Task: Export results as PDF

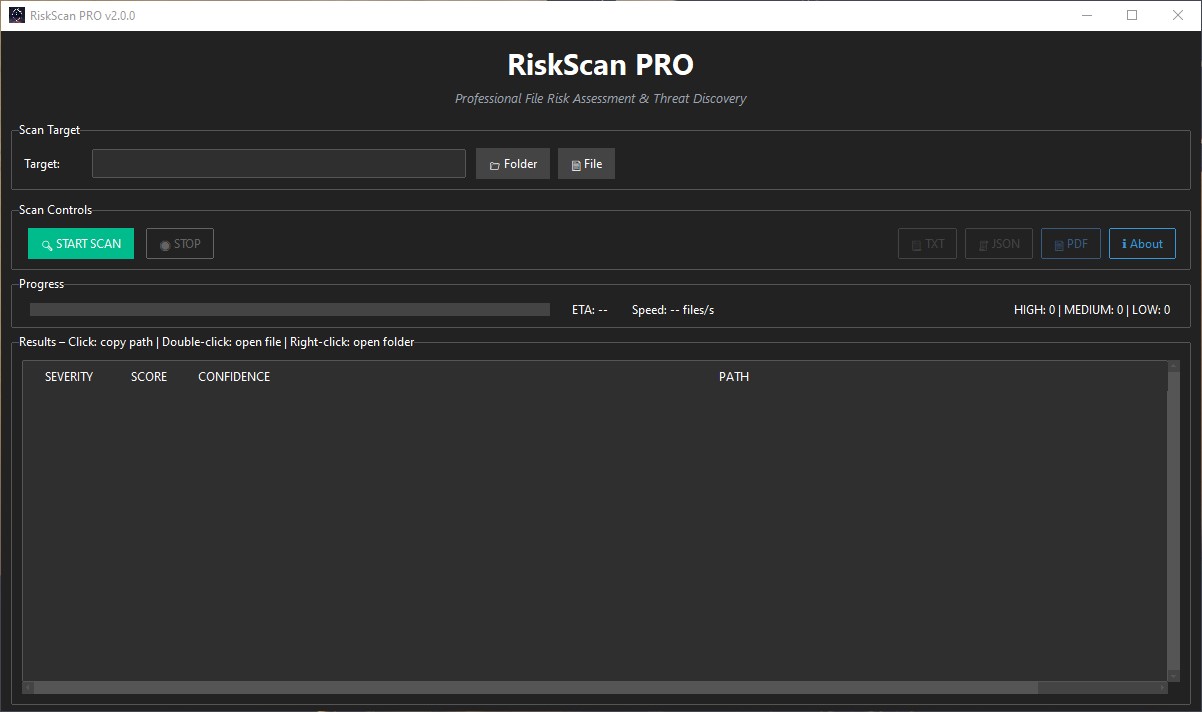Action: coord(1070,243)
